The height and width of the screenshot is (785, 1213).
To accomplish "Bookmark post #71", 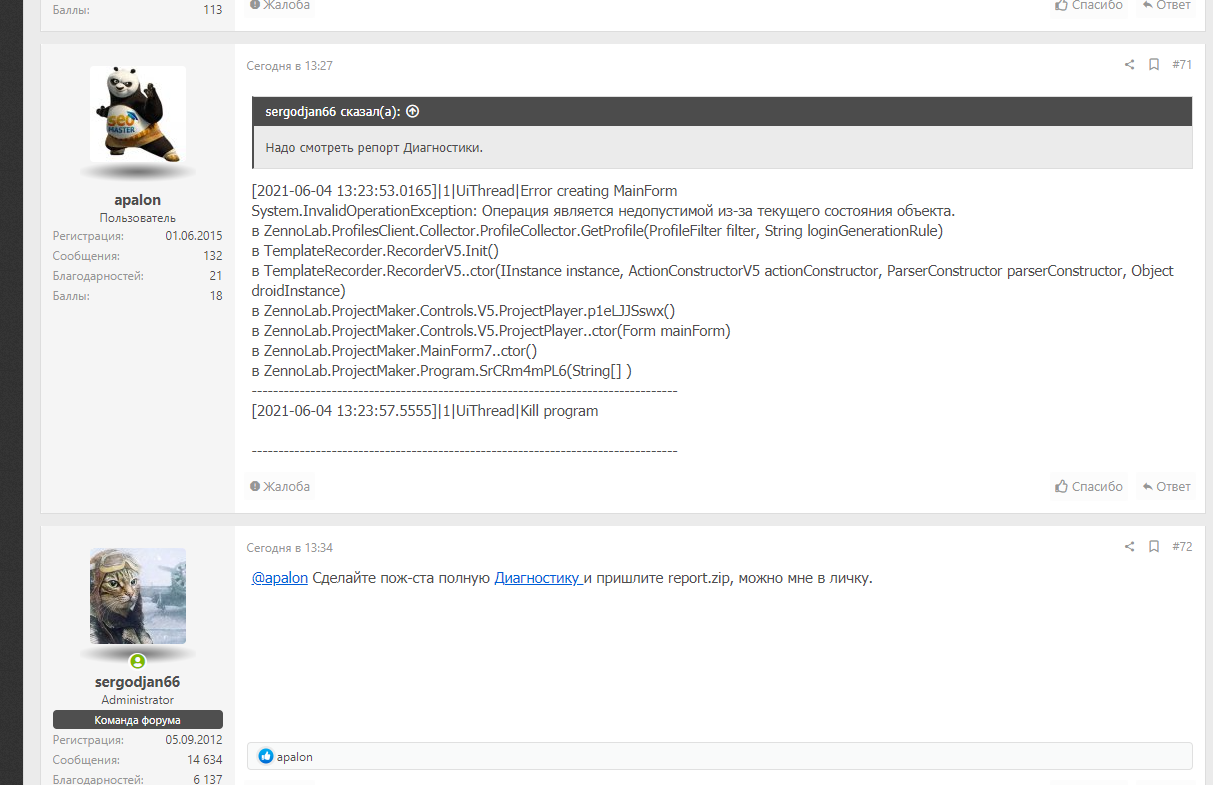I will click(x=1154, y=65).
